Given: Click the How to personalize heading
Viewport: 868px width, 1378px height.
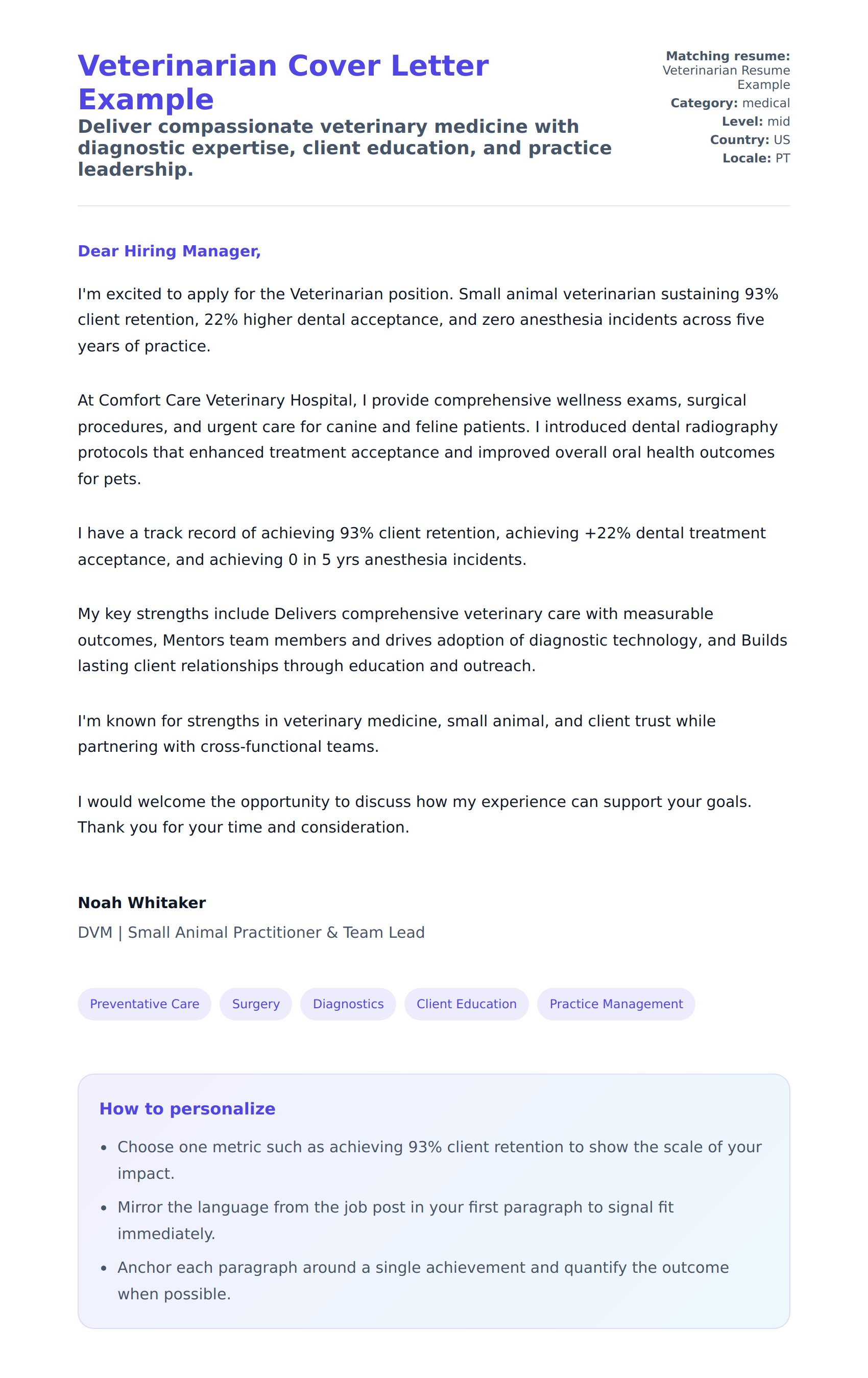Looking at the screenshot, I should [187, 1108].
